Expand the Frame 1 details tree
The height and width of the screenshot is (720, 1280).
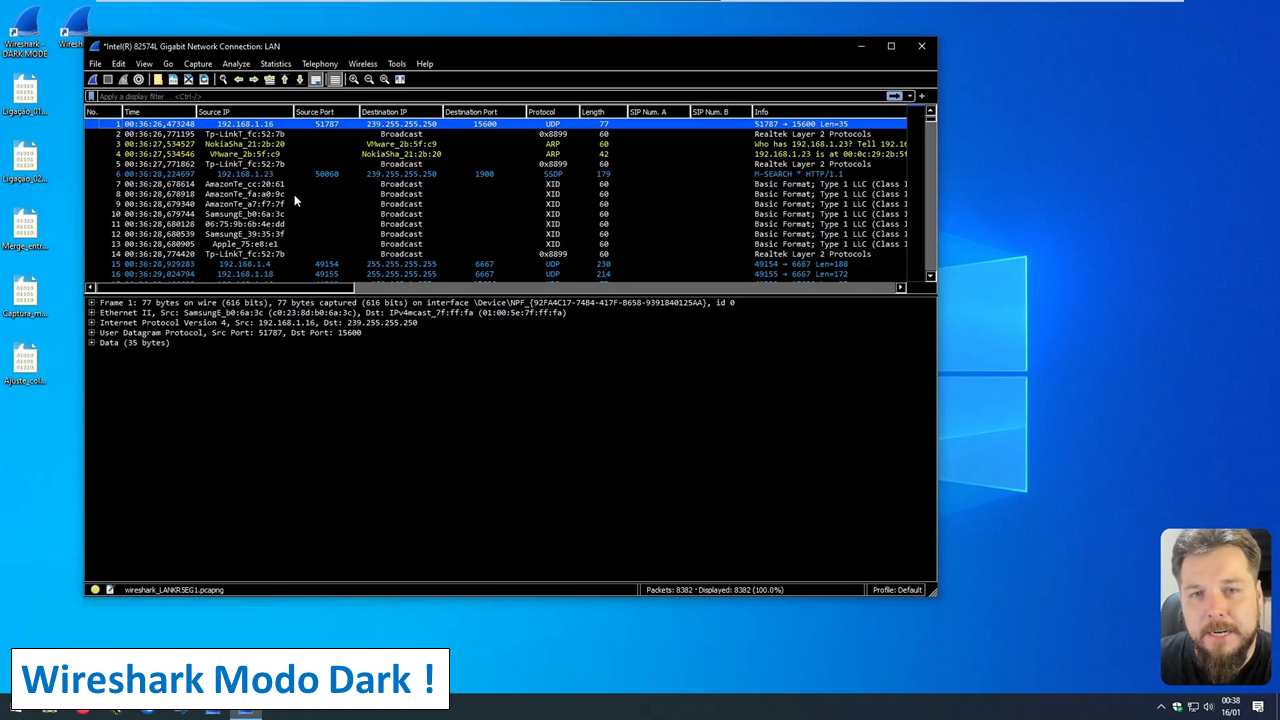click(x=92, y=302)
